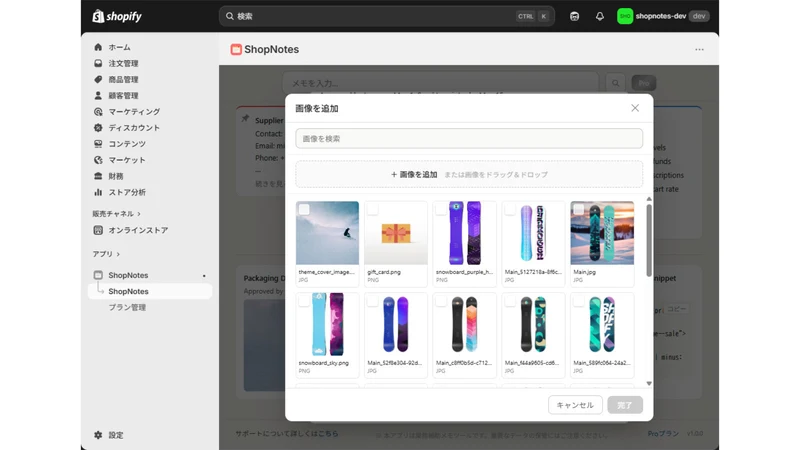Click the snowboard_sky.png file name
Image resolution: width=800 pixels, height=450 pixels.
[x=324, y=363]
